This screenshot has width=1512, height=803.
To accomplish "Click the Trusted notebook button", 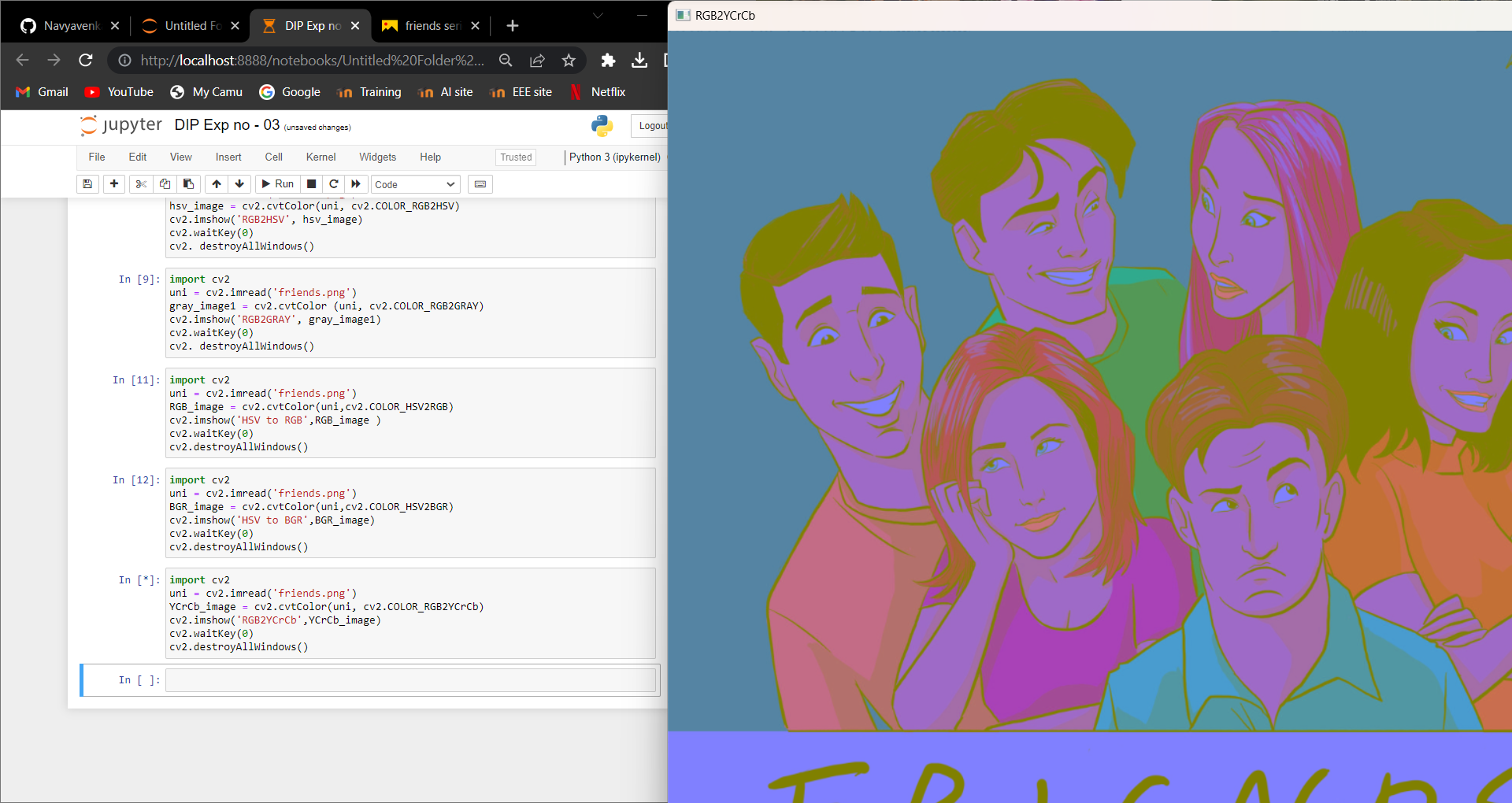I will click(516, 157).
